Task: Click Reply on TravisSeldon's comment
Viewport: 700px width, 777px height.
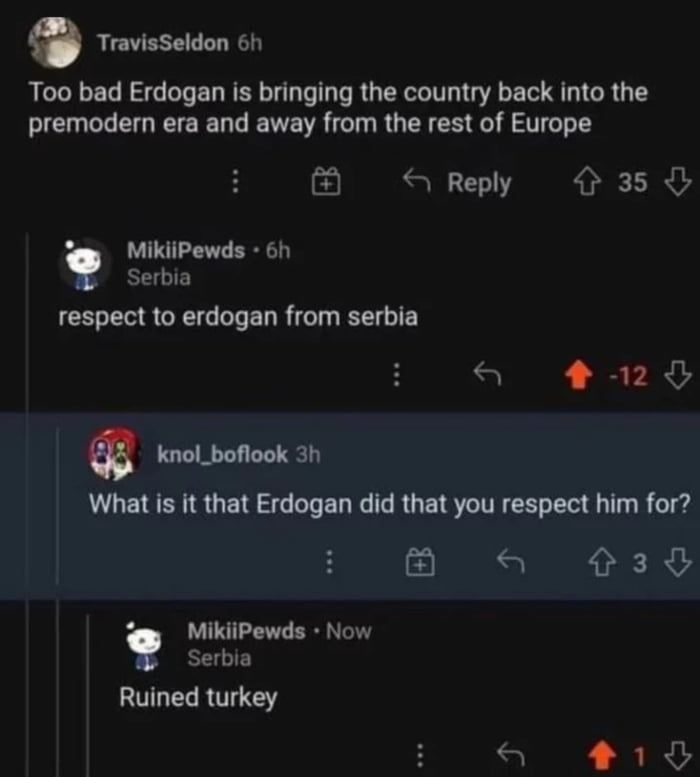Action: pyautogui.click(x=456, y=182)
